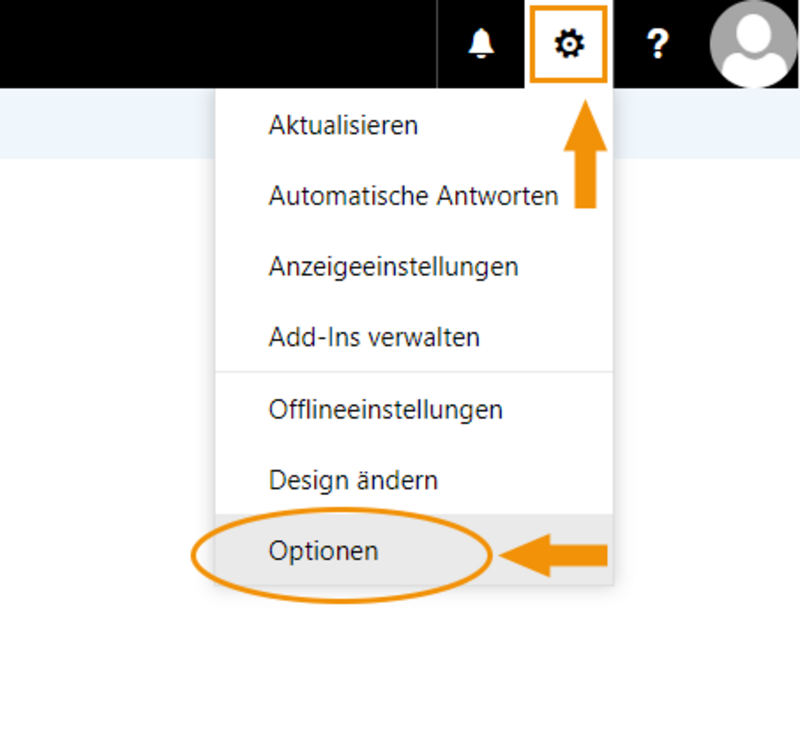The image size is (800, 756).
Task: Click the vertical divider left of the bell
Action: click(x=437, y=44)
